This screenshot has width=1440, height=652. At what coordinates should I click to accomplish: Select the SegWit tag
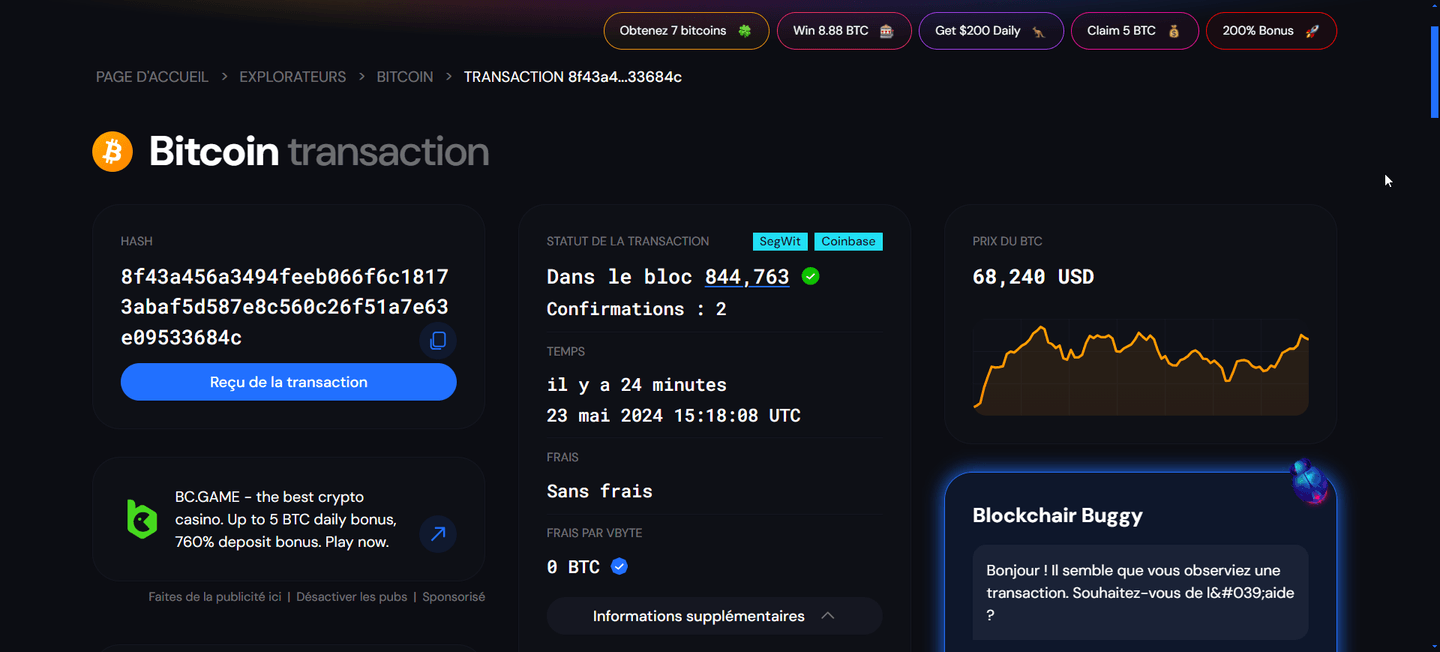click(x=780, y=241)
